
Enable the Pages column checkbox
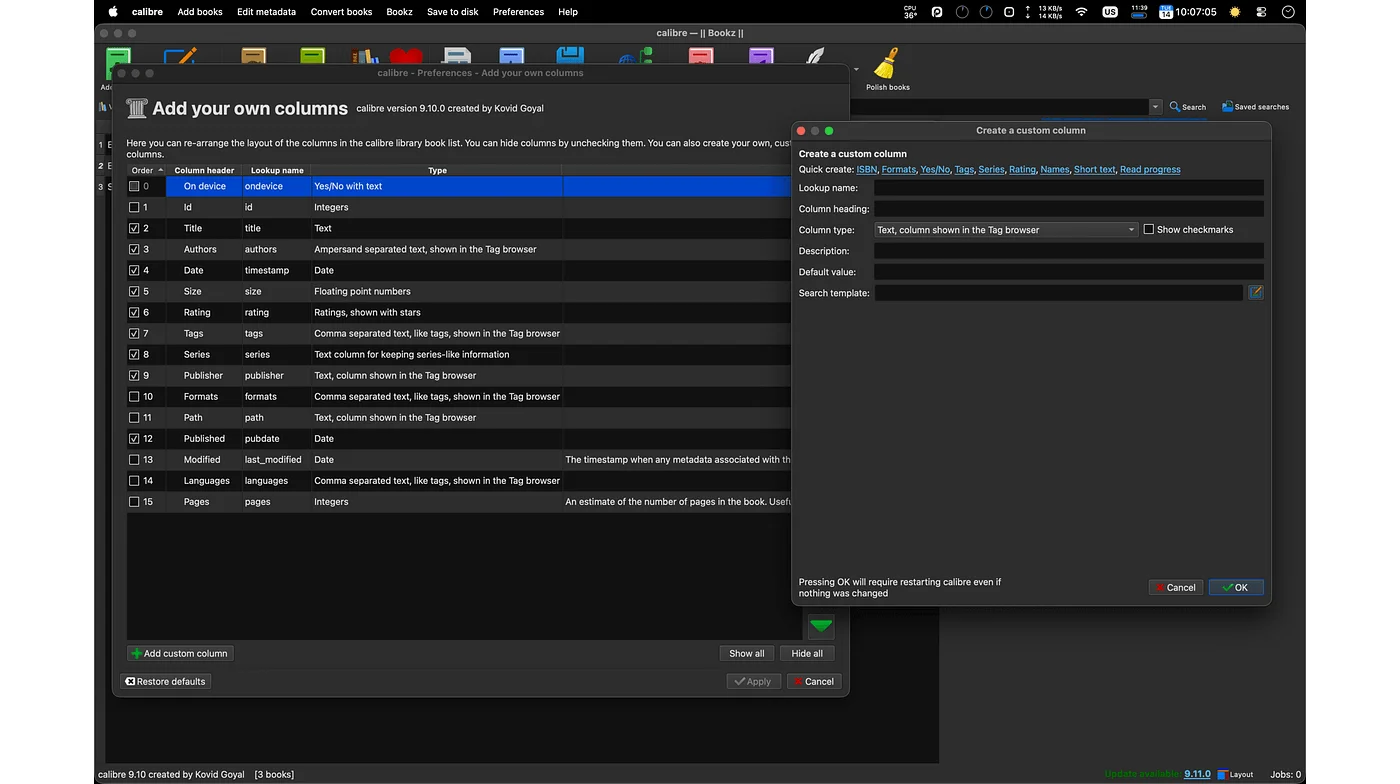pos(134,501)
